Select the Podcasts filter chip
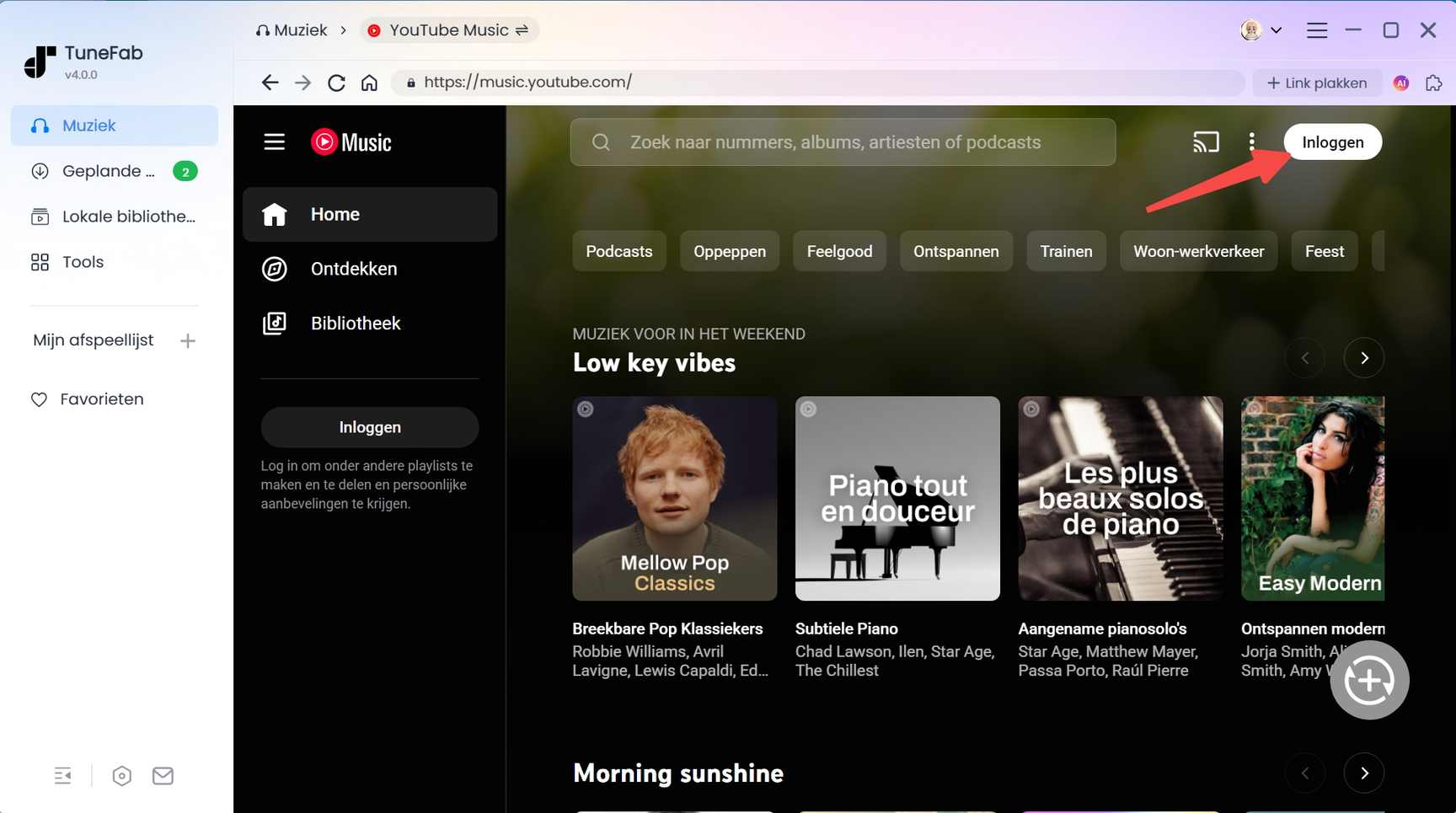 619,251
